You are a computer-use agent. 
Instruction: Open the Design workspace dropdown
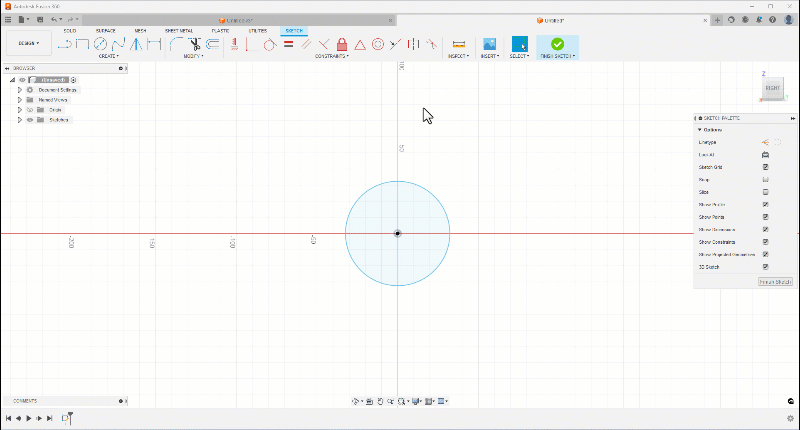(x=29, y=44)
